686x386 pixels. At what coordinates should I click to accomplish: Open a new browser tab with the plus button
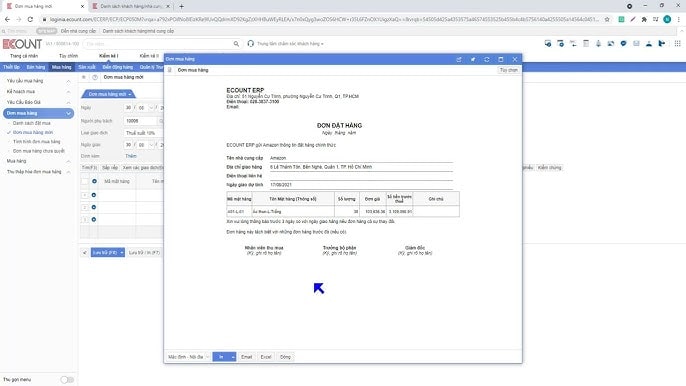click(x=182, y=6)
